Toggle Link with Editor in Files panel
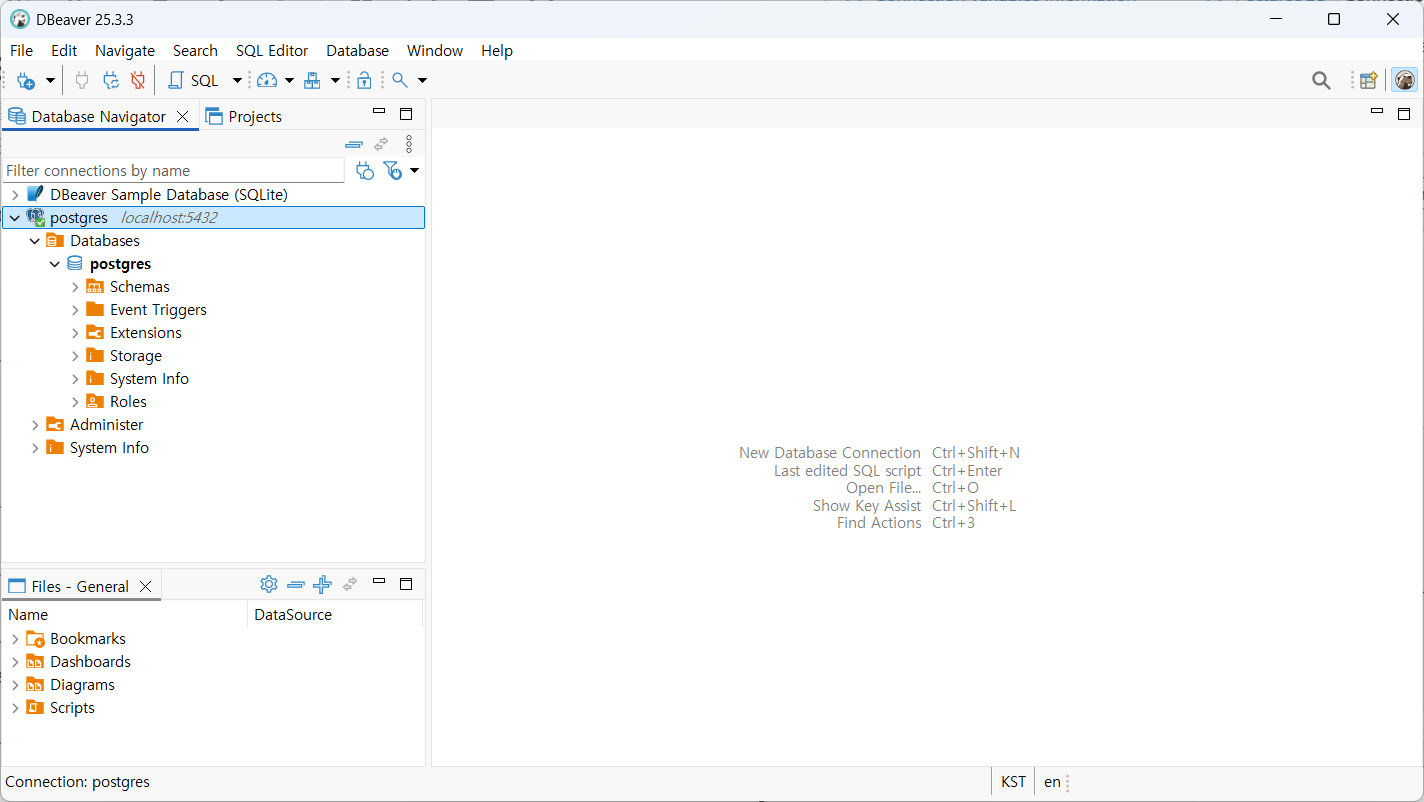The image size is (1424, 802). coord(350,584)
